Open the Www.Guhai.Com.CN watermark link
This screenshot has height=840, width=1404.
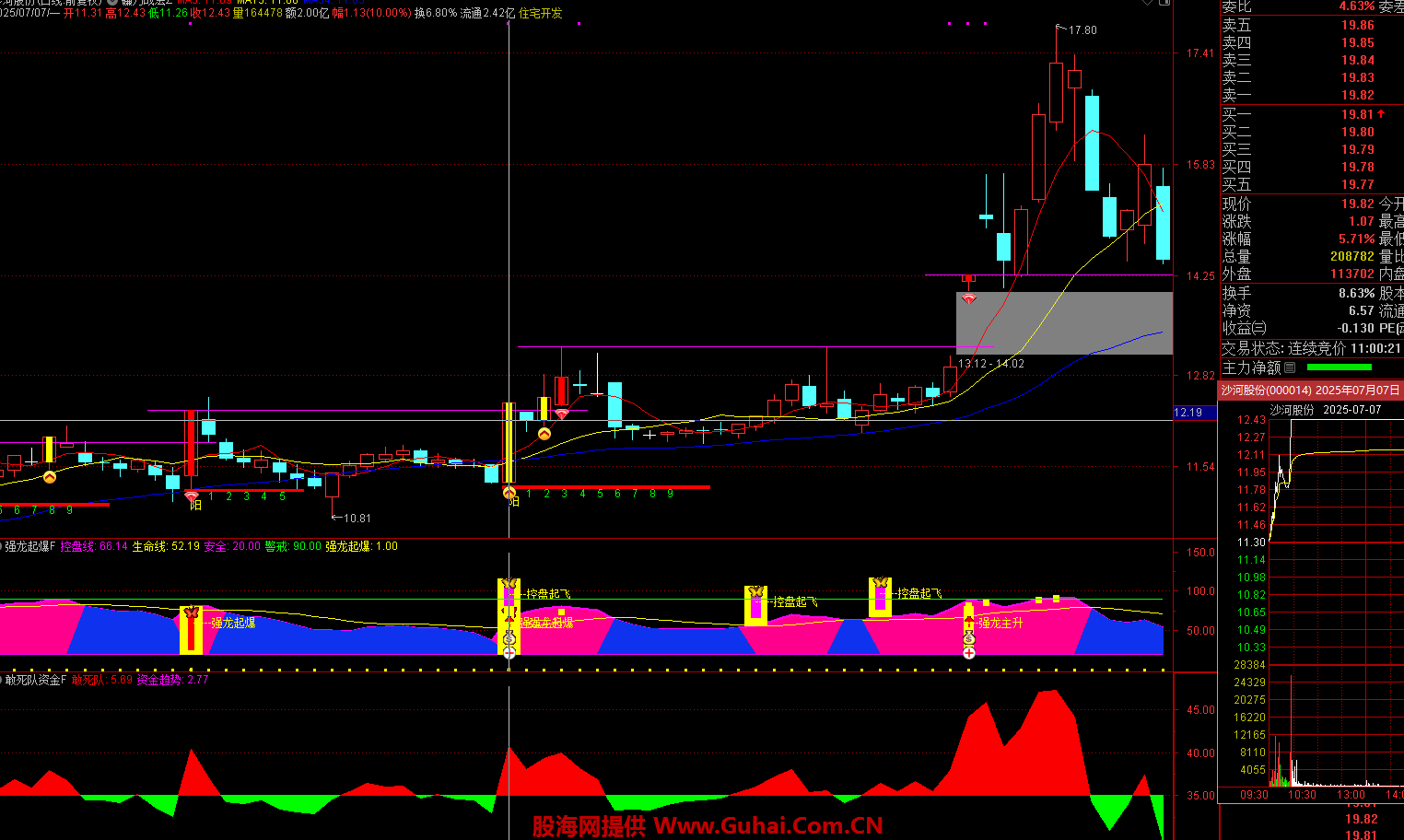point(708,826)
